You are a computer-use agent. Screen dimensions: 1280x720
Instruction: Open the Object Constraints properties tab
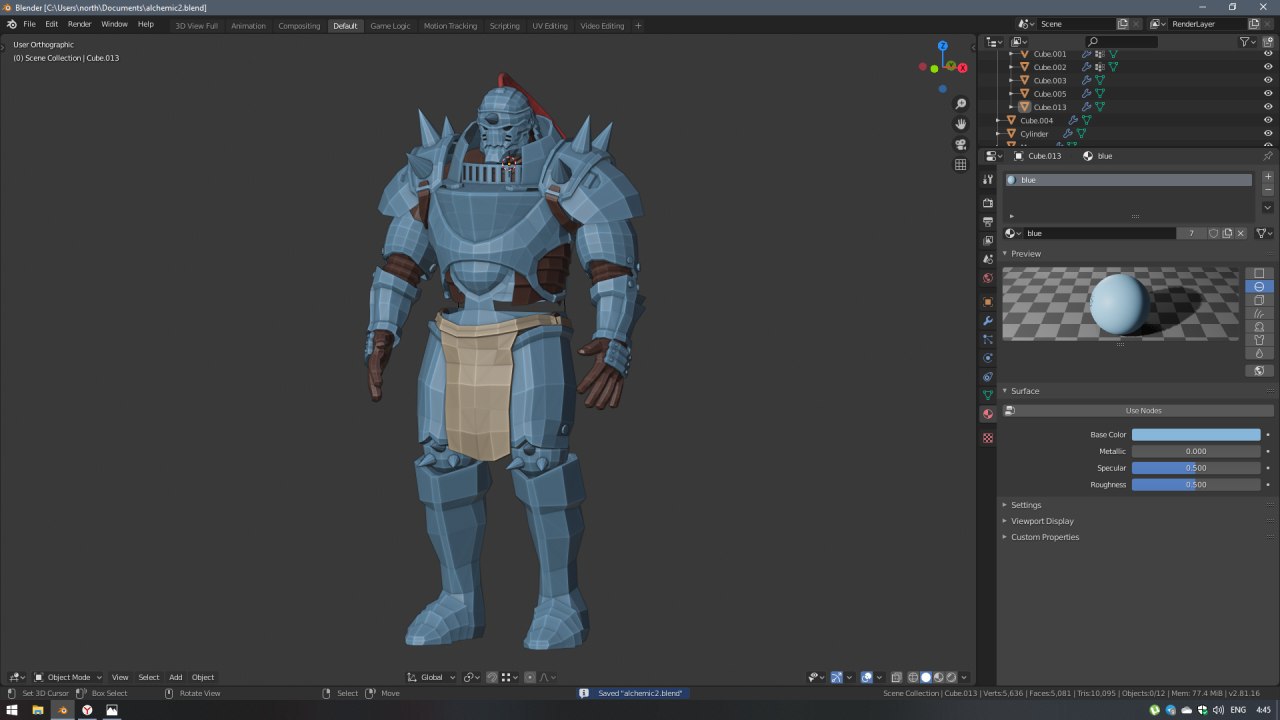point(988,377)
